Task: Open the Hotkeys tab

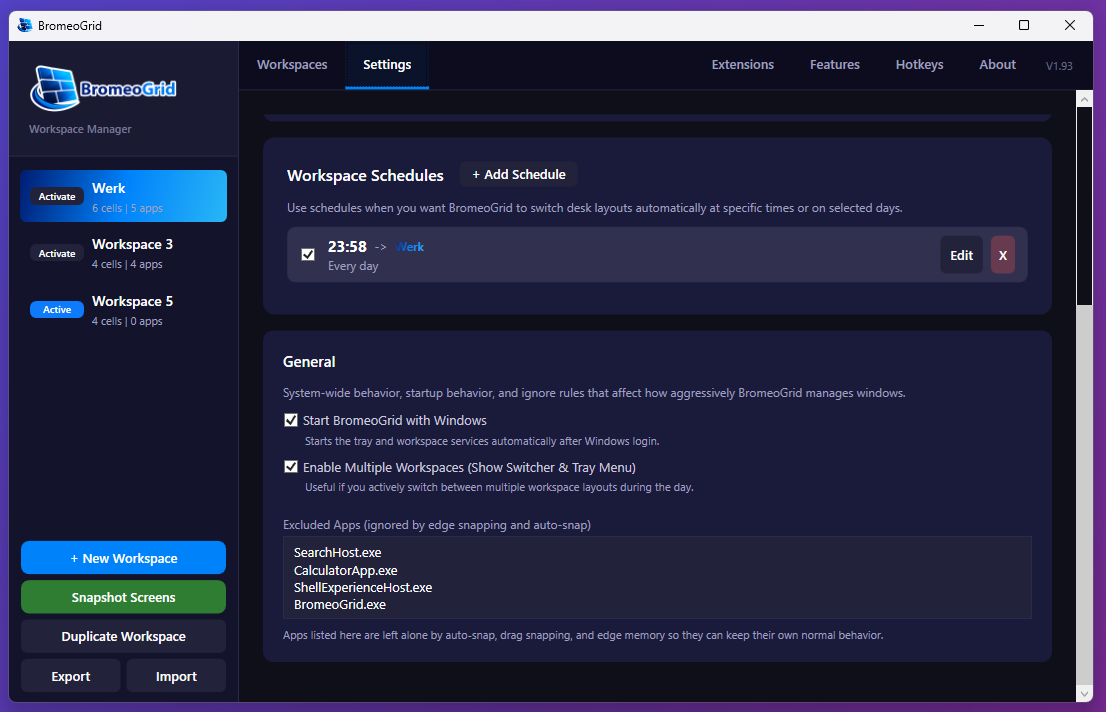Action: 919,65
